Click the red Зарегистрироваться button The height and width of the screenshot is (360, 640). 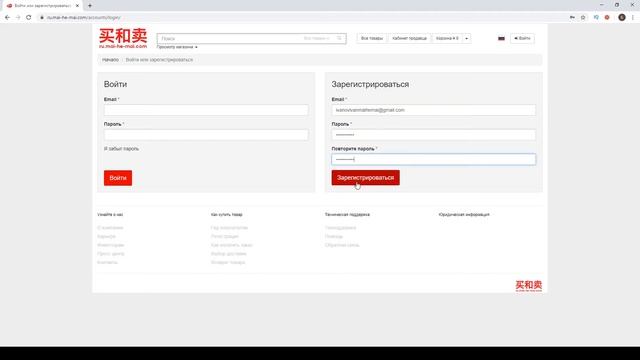coord(365,178)
